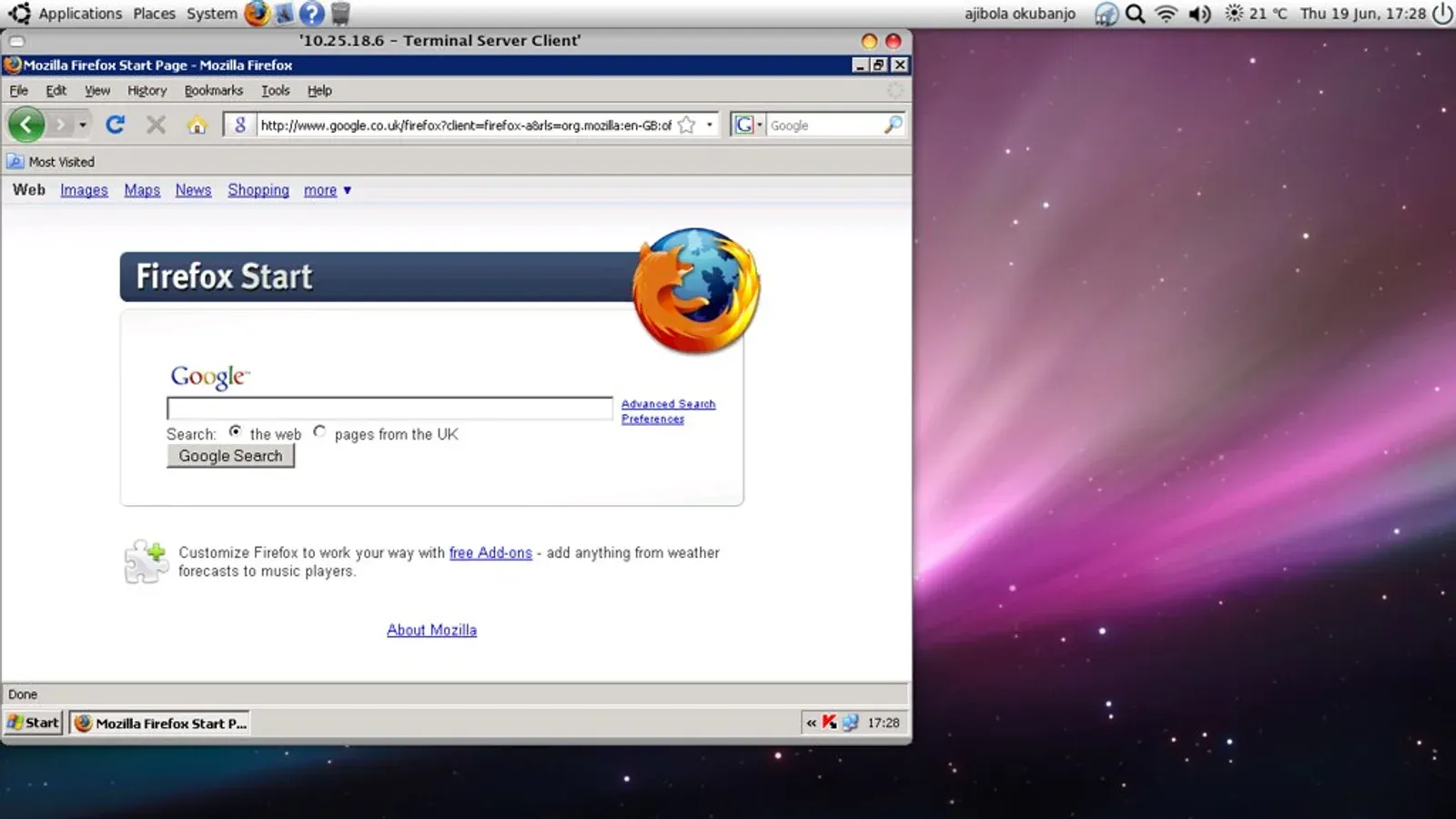Click into the Google search text field
Image resolution: width=1456 pixels, height=819 pixels.
pos(389,409)
